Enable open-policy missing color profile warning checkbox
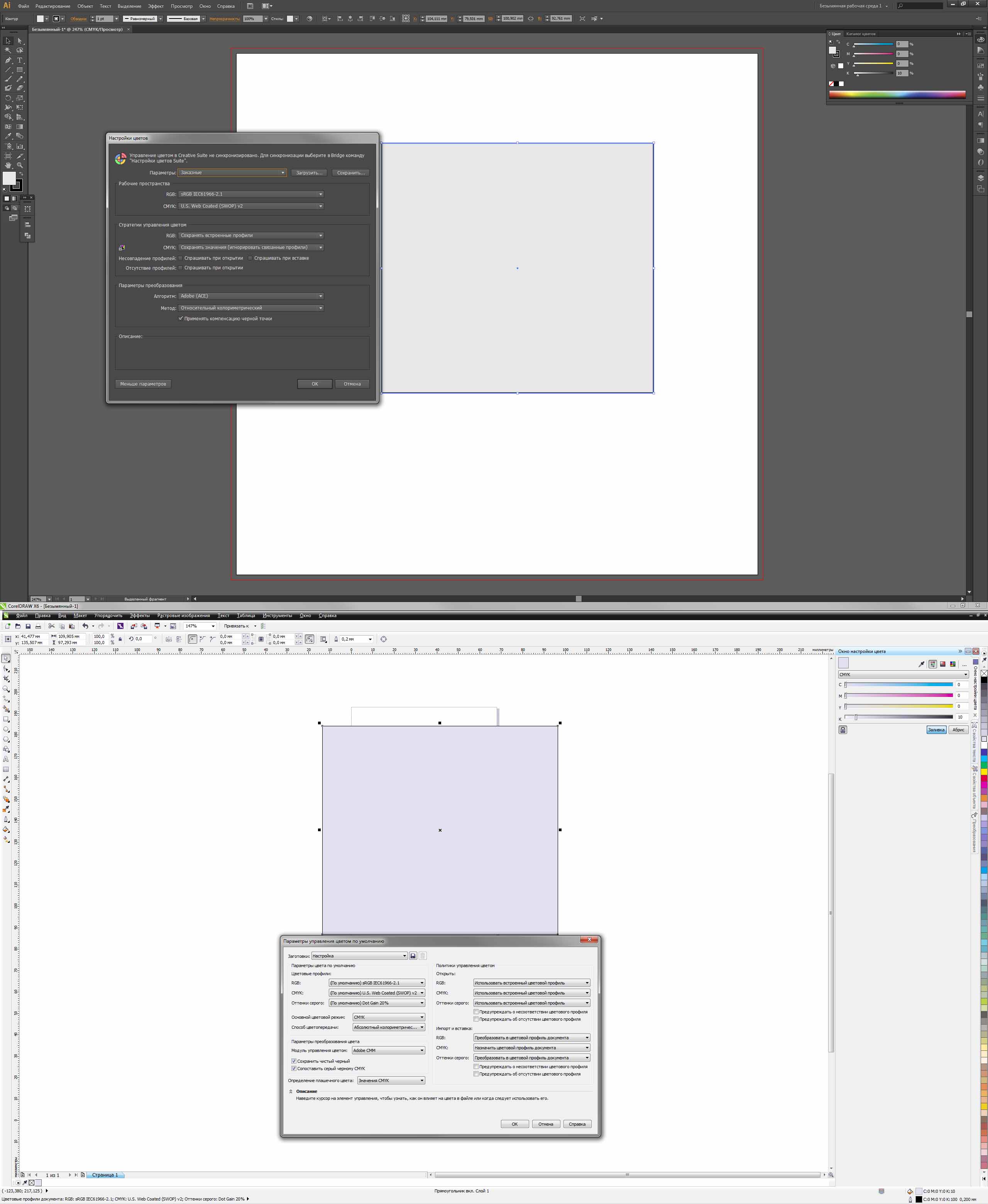This screenshot has height=1204, width=988. click(x=476, y=1019)
